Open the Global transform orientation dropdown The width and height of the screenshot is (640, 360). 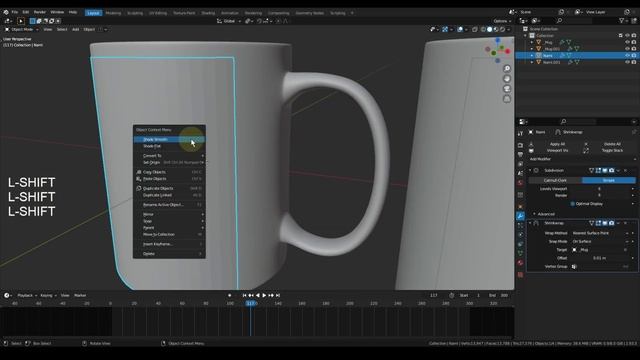pyautogui.click(x=229, y=21)
